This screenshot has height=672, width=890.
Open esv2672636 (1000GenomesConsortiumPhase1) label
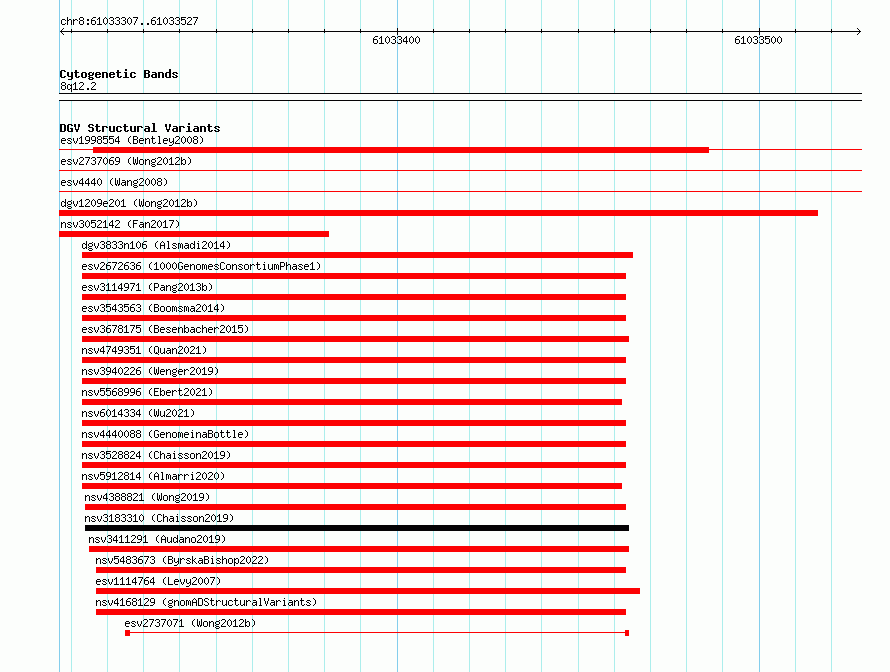[x=201, y=266]
